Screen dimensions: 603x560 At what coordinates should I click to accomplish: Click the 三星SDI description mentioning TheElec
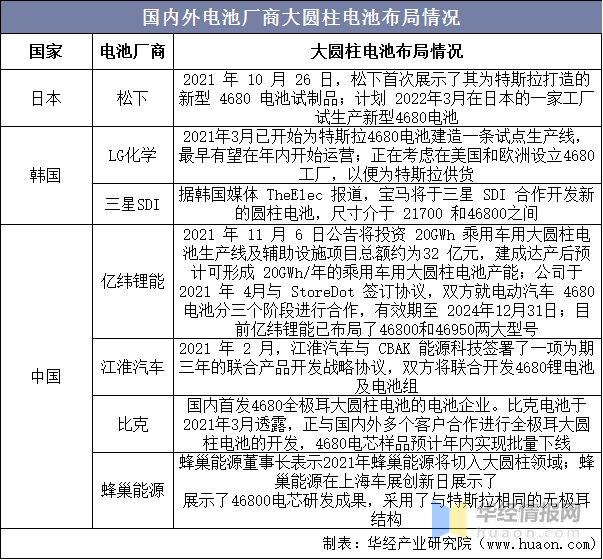coord(387,204)
